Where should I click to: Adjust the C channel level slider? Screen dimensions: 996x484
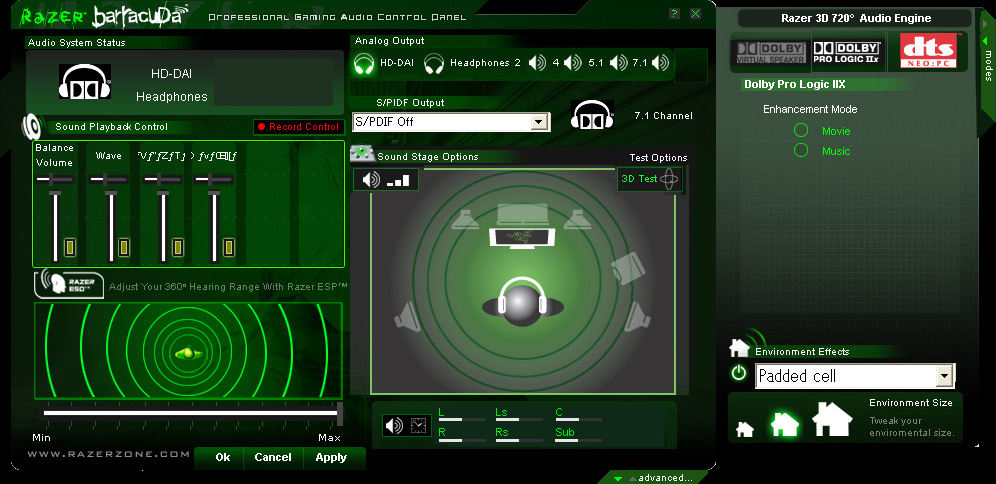[x=579, y=419]
